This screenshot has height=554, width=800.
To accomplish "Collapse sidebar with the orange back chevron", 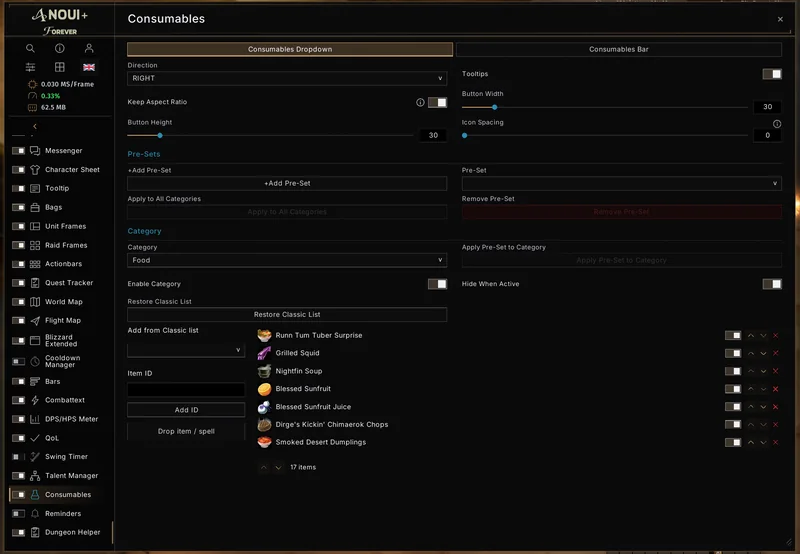I will (x=35, y=126).
